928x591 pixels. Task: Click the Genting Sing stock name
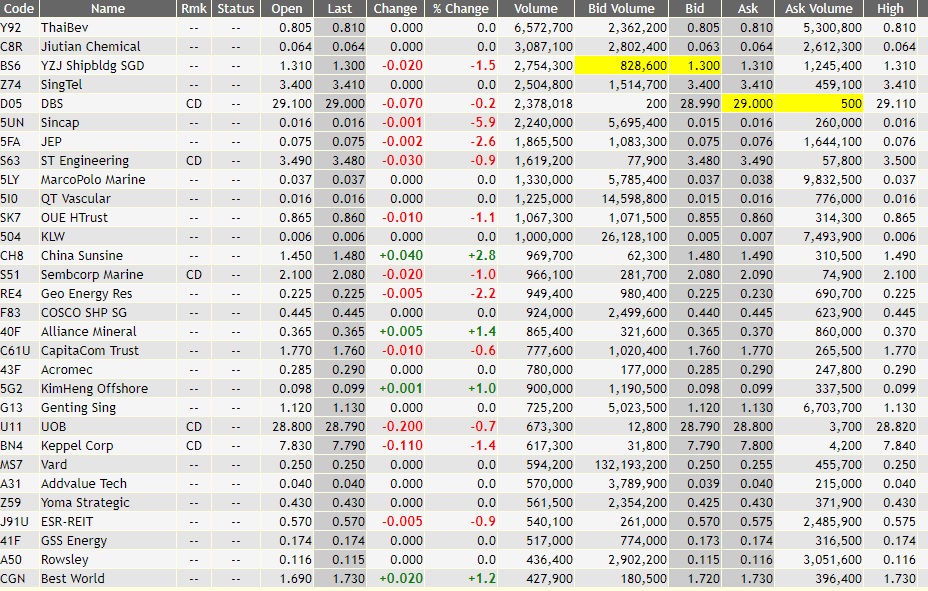tap(78, 408)
